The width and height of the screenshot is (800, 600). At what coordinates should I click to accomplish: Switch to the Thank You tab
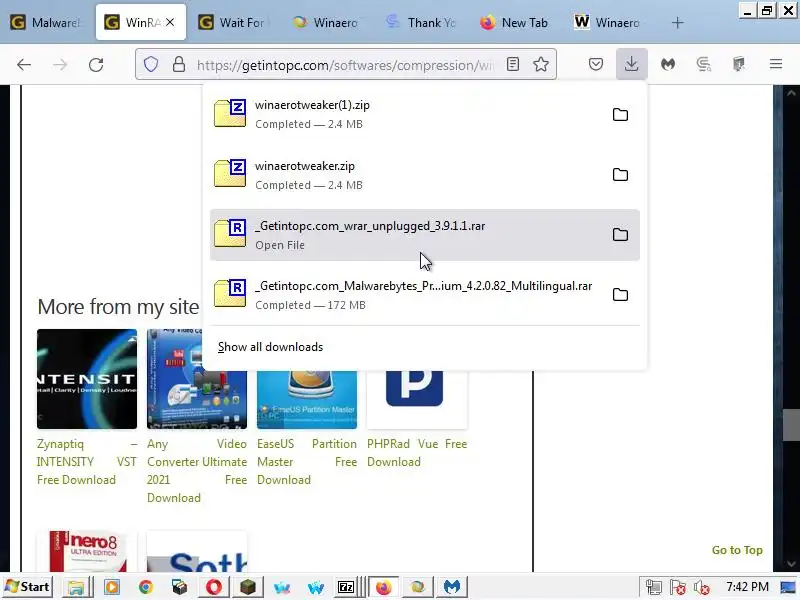421,22
